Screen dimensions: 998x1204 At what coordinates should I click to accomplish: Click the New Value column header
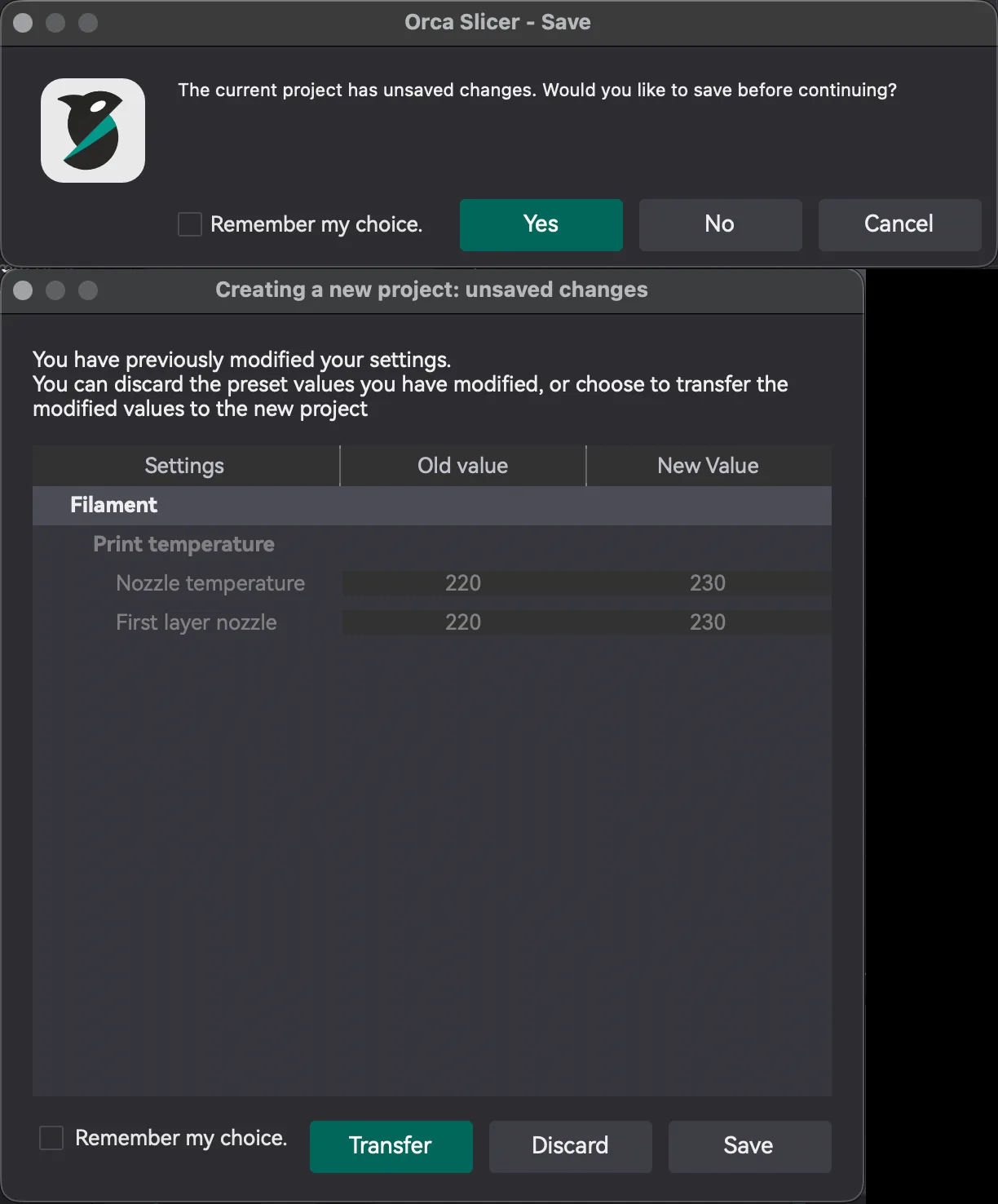coord(709,466)
